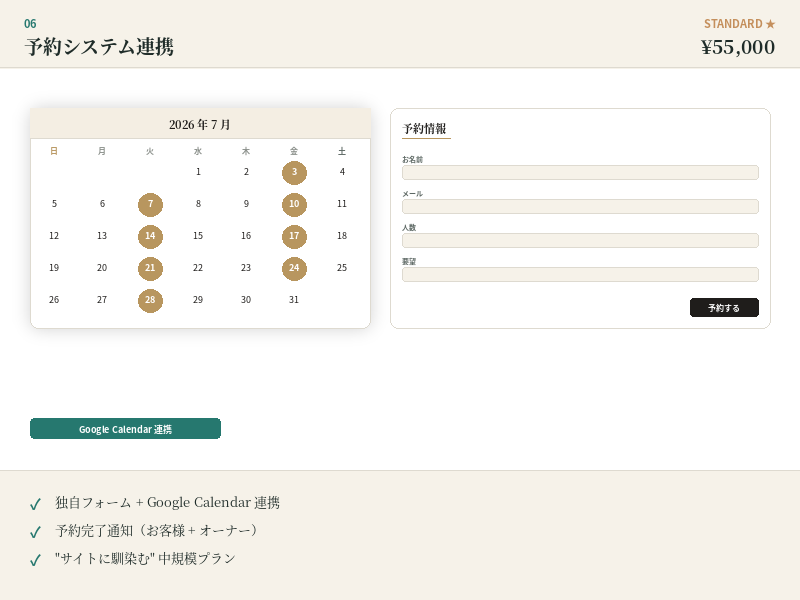Click calendar date 26
Image resolution: width=800 pixels, height=600 pixels.
54,300
